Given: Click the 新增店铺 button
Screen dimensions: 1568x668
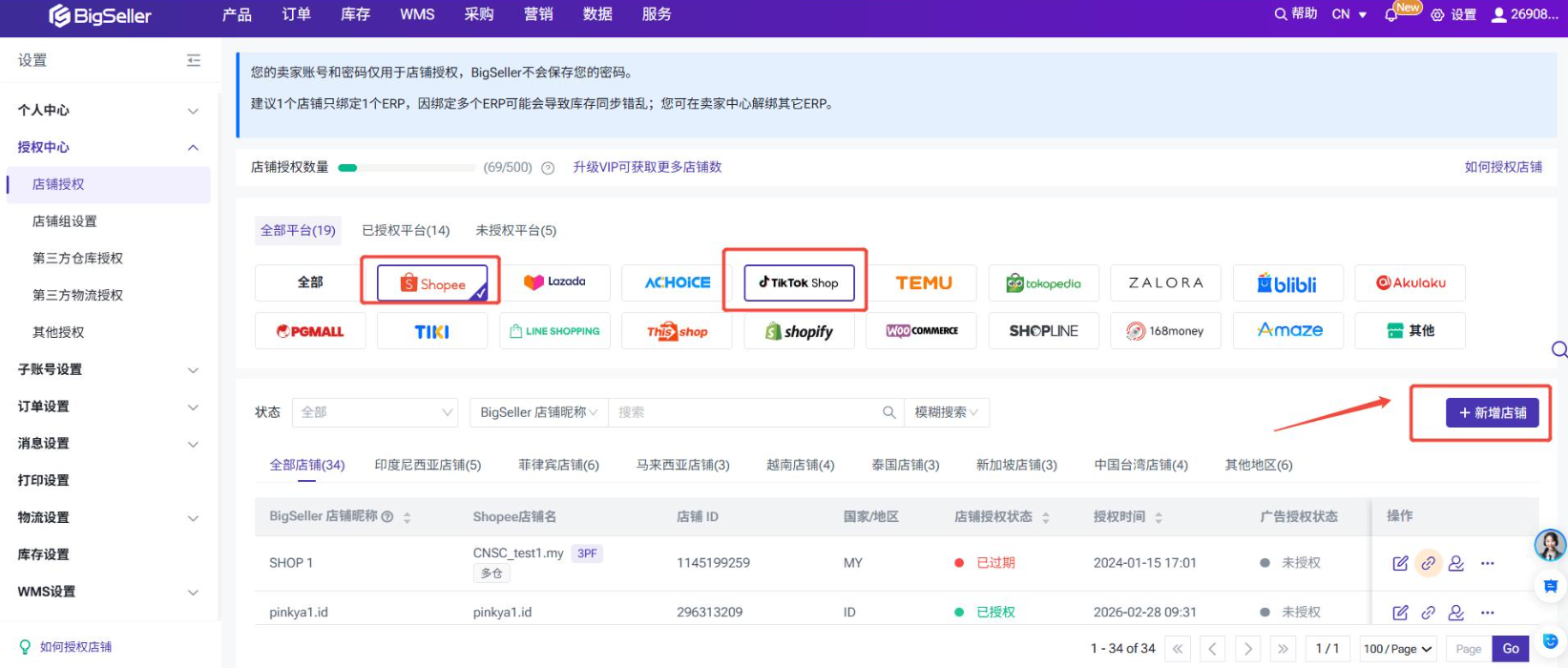Looking at the screenshot, I should pyautogui.click(x=1492, y=412).
